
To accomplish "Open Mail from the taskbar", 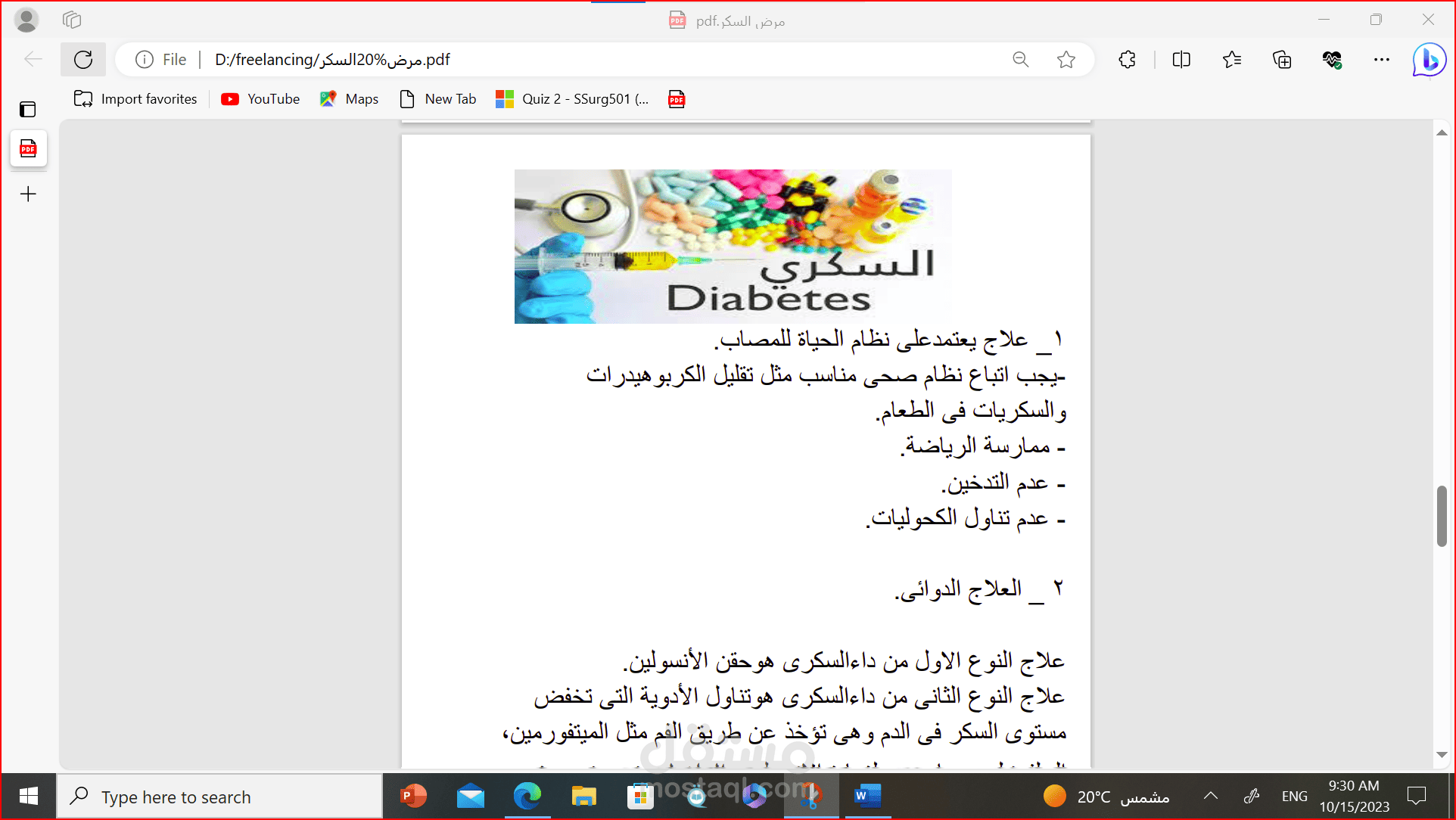I will point(470,797).
